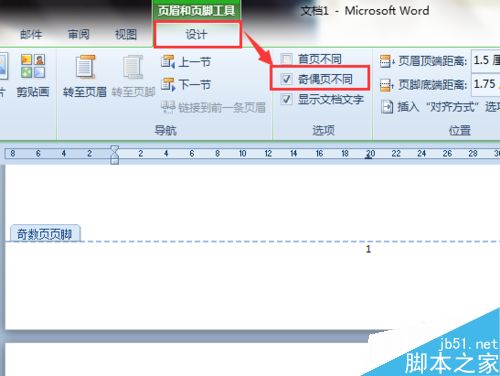
Task: Click the tab stop at ruler mark 20
Action: 369,157
